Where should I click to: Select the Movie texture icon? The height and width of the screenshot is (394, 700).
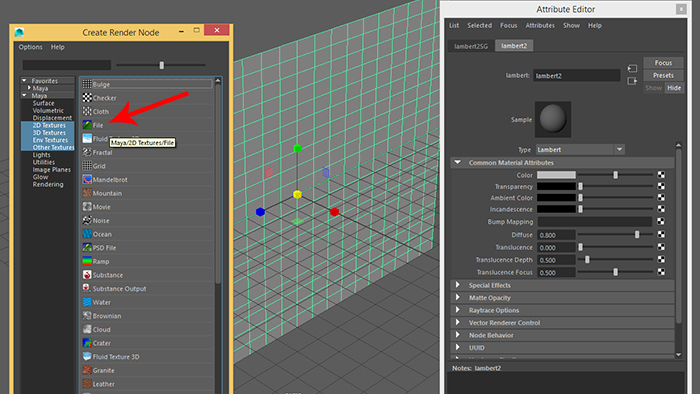[x=87, y=207]
